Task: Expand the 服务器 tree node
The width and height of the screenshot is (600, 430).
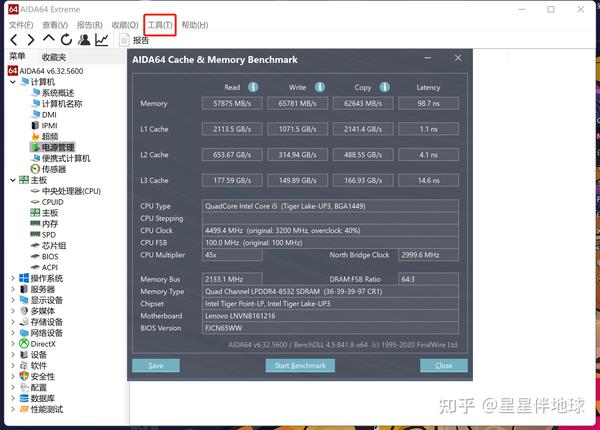Action: [x=13, y=289]
